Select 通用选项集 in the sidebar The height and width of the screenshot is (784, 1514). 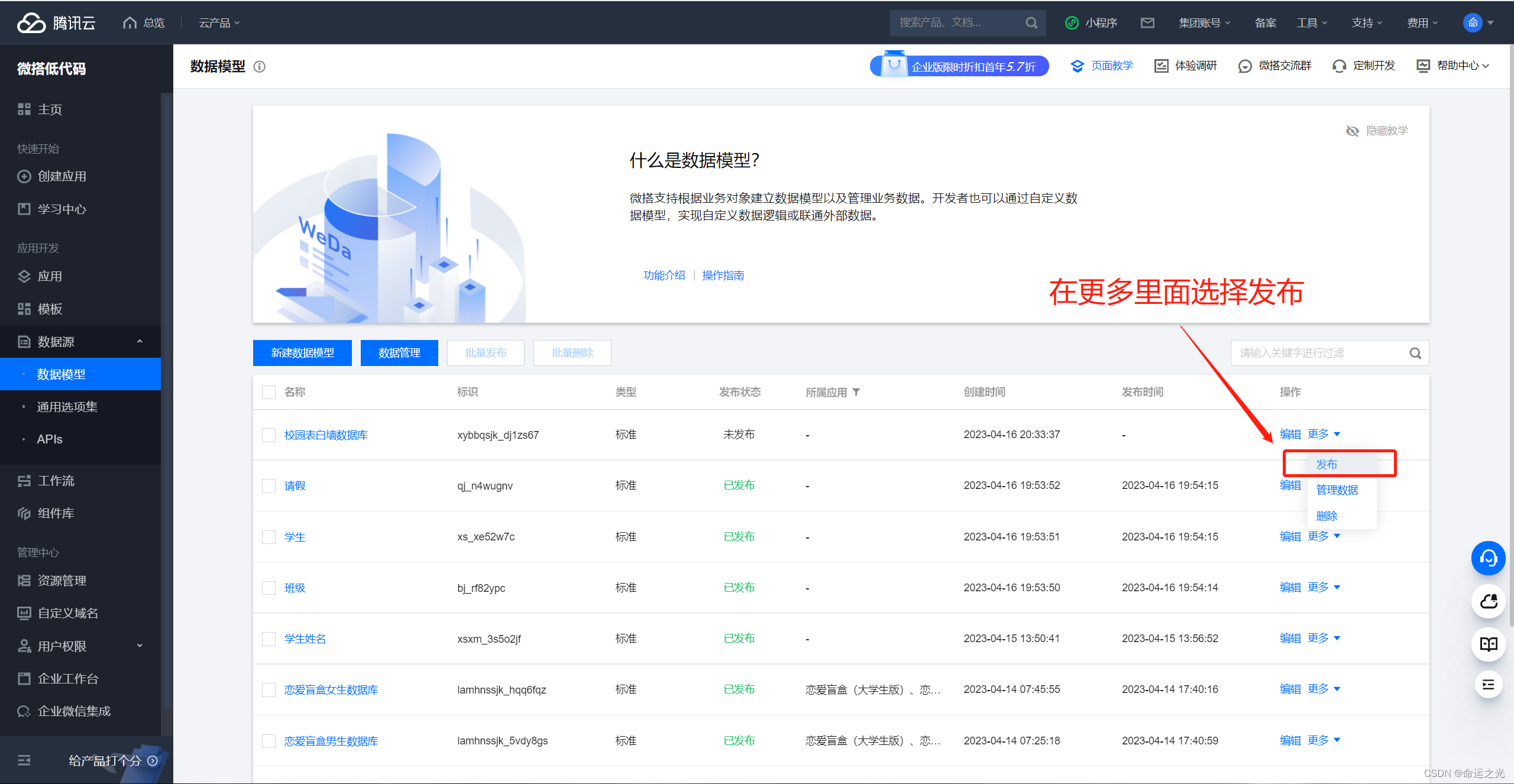coord(67,407)
